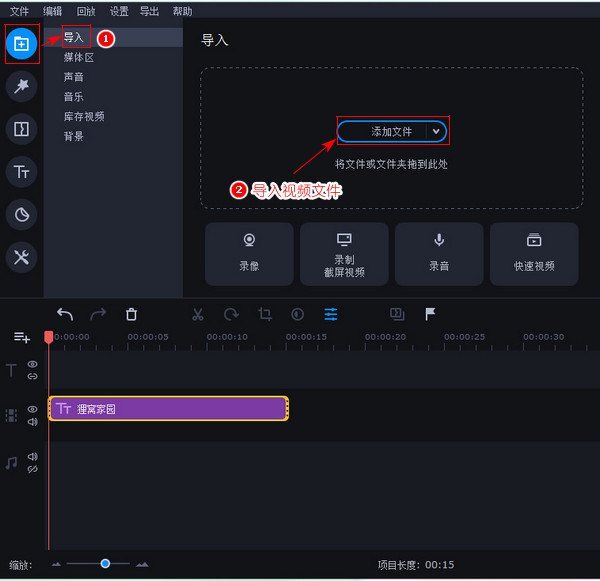
Task: Delete the selected clip with trash icon
Action: (131, 315)
